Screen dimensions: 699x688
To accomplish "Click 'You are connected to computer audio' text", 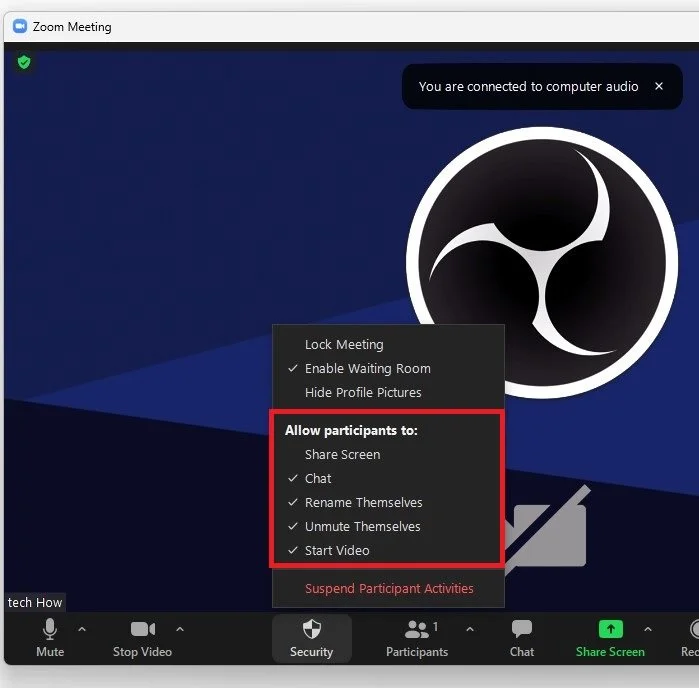I will (x=528, y=87).
